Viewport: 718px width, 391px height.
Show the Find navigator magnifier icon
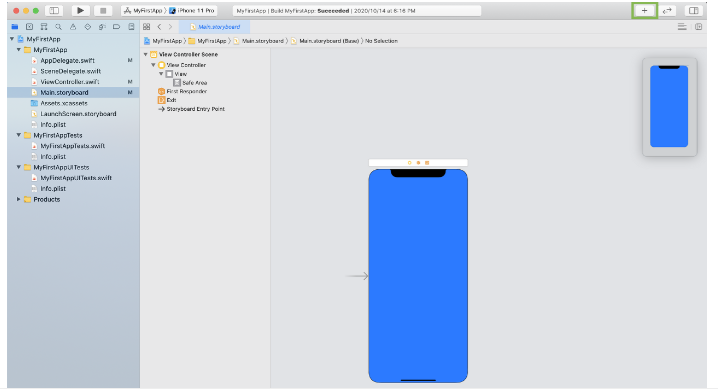click(58, 27)
